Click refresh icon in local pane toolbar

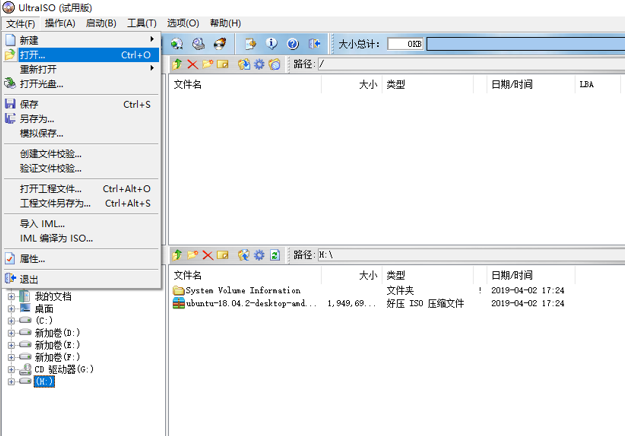click(x=275, y=255)
